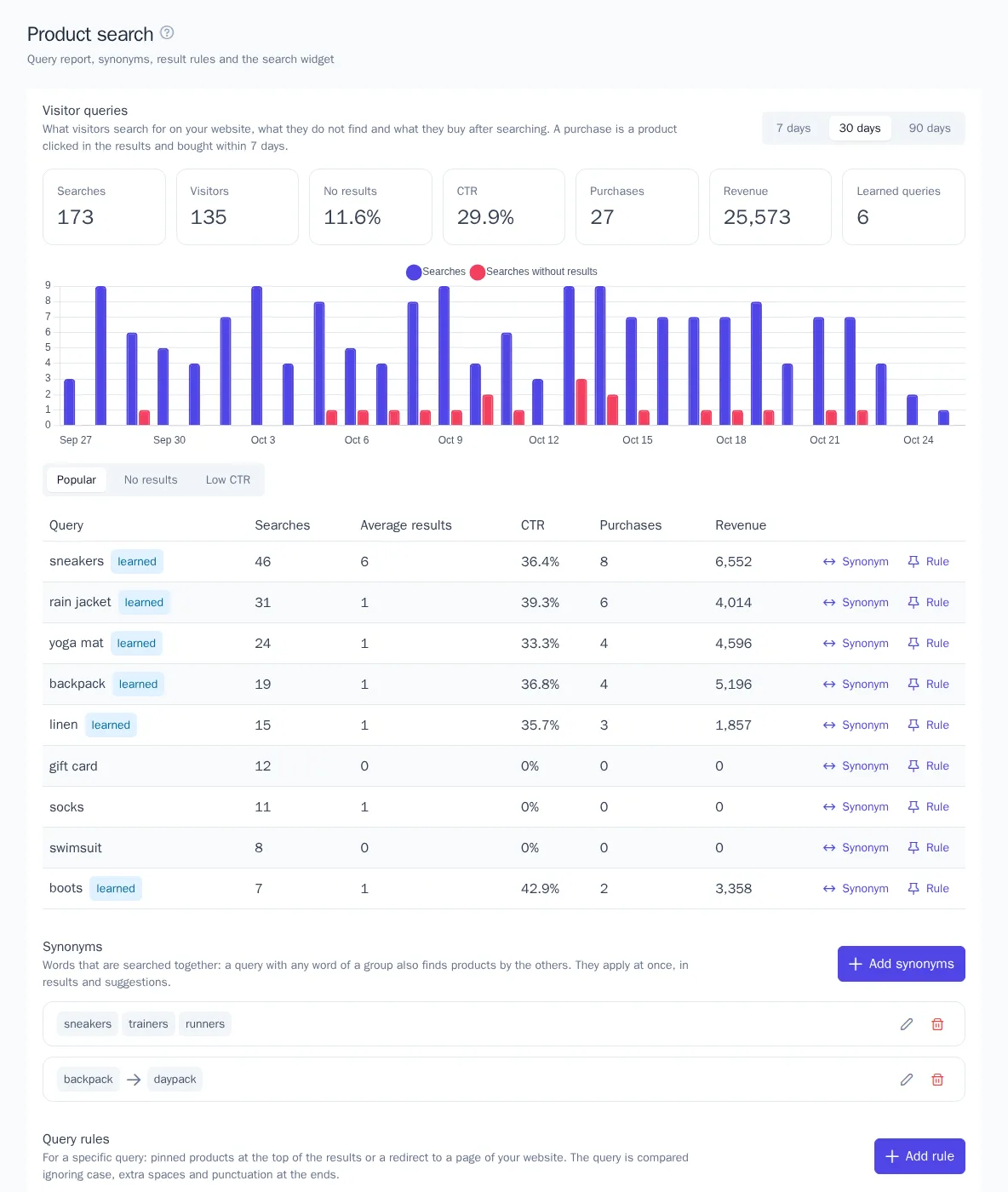Select the No results 11.6% card
The image size is (1008, 1192).
tap(370, 207)
